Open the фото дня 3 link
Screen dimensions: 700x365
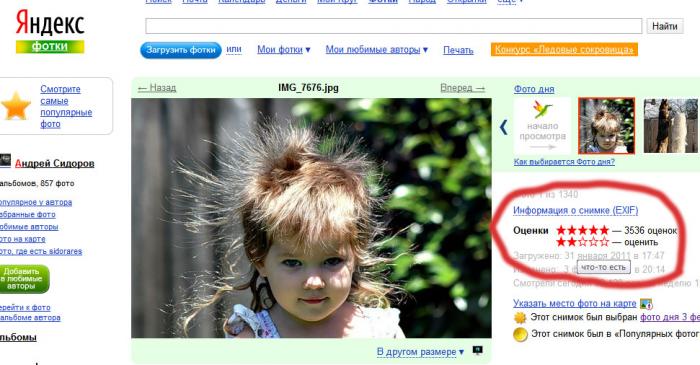670,317
